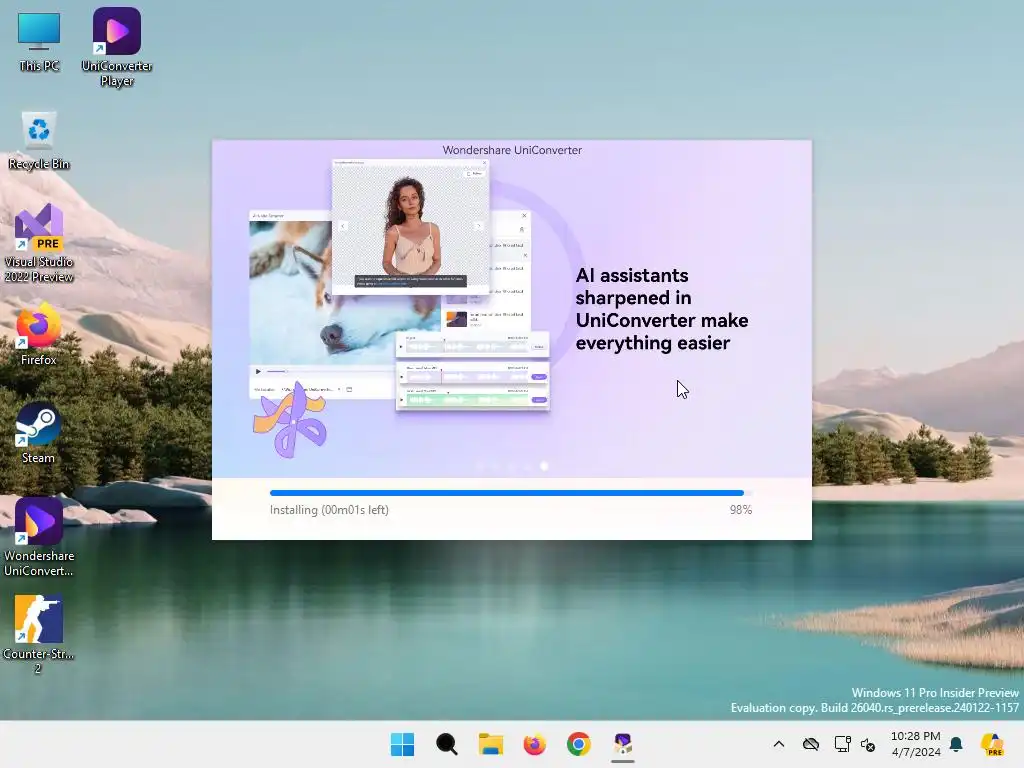Open the network status tray icon
Screen dimensions: 1024x768
pyautogui.click(x=842, y=744)
